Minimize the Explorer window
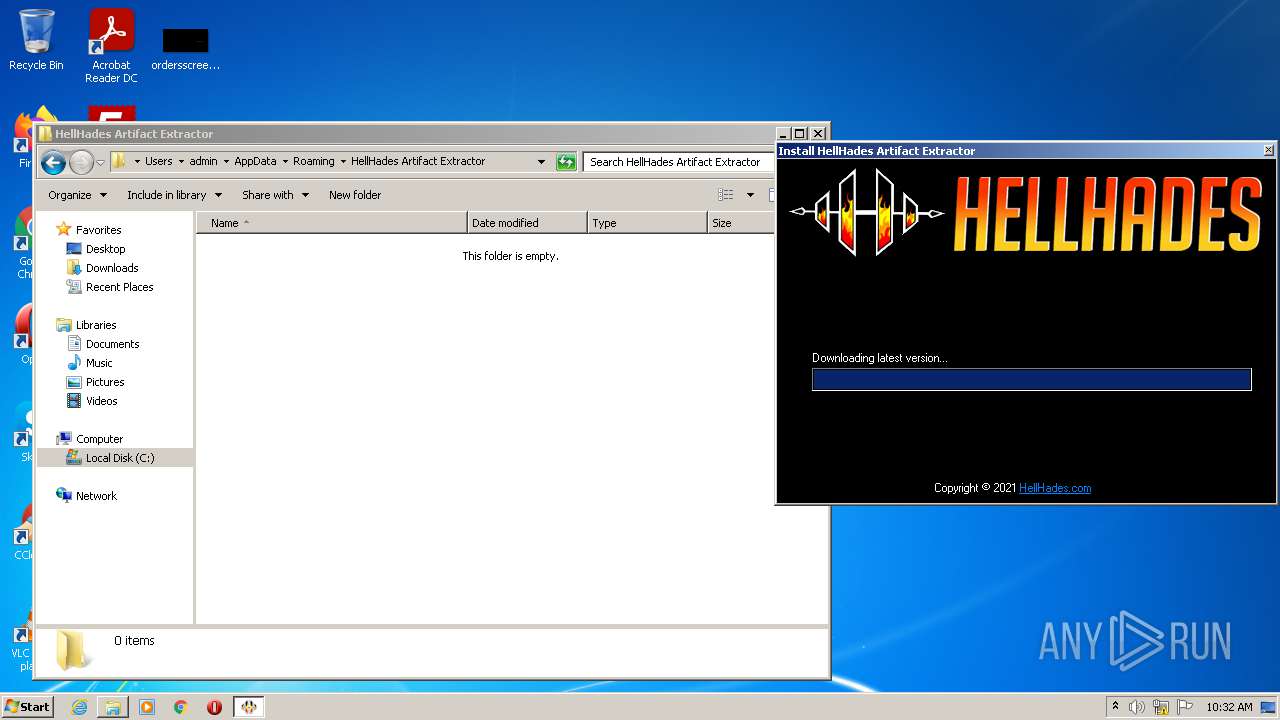This screenshot has width=1280, height=720. (x=783, y=133)
